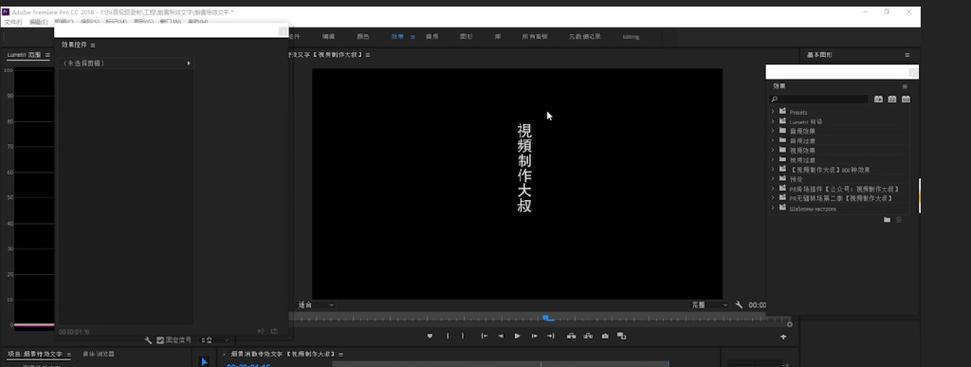Expand the Lumetri presets folder
The height and width of the screenshot is (367, 971).
[773, 121]
